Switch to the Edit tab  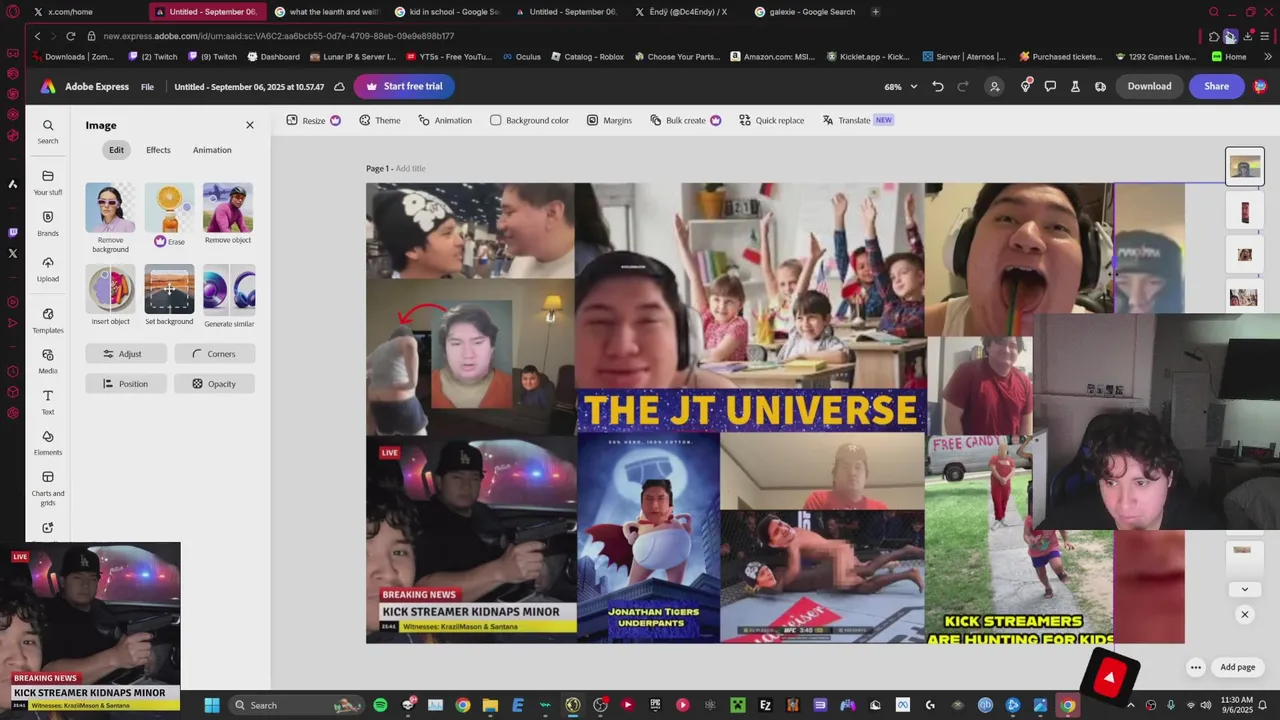[117, 150]
